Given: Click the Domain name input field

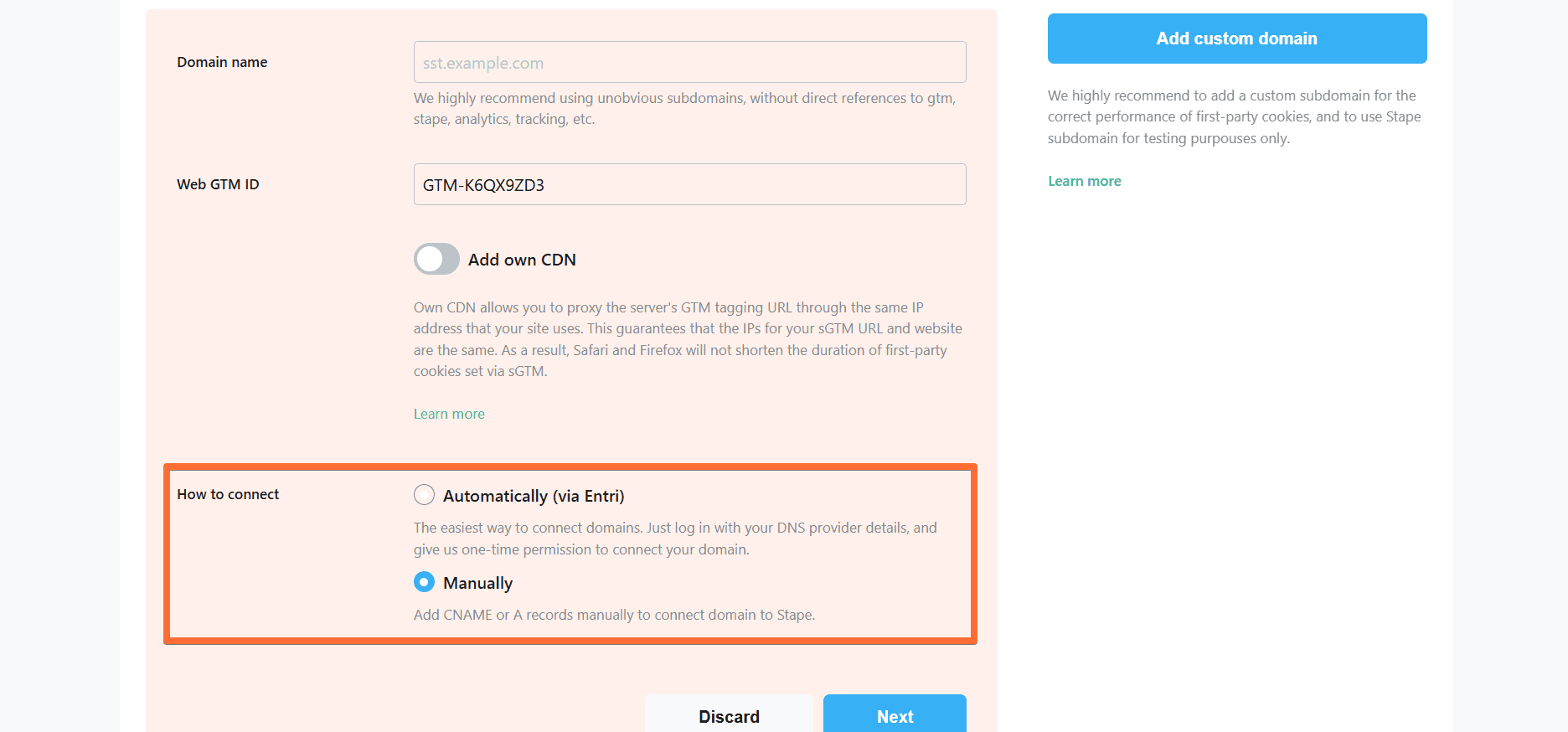Looking at the screenshot, I should [689, 62].
